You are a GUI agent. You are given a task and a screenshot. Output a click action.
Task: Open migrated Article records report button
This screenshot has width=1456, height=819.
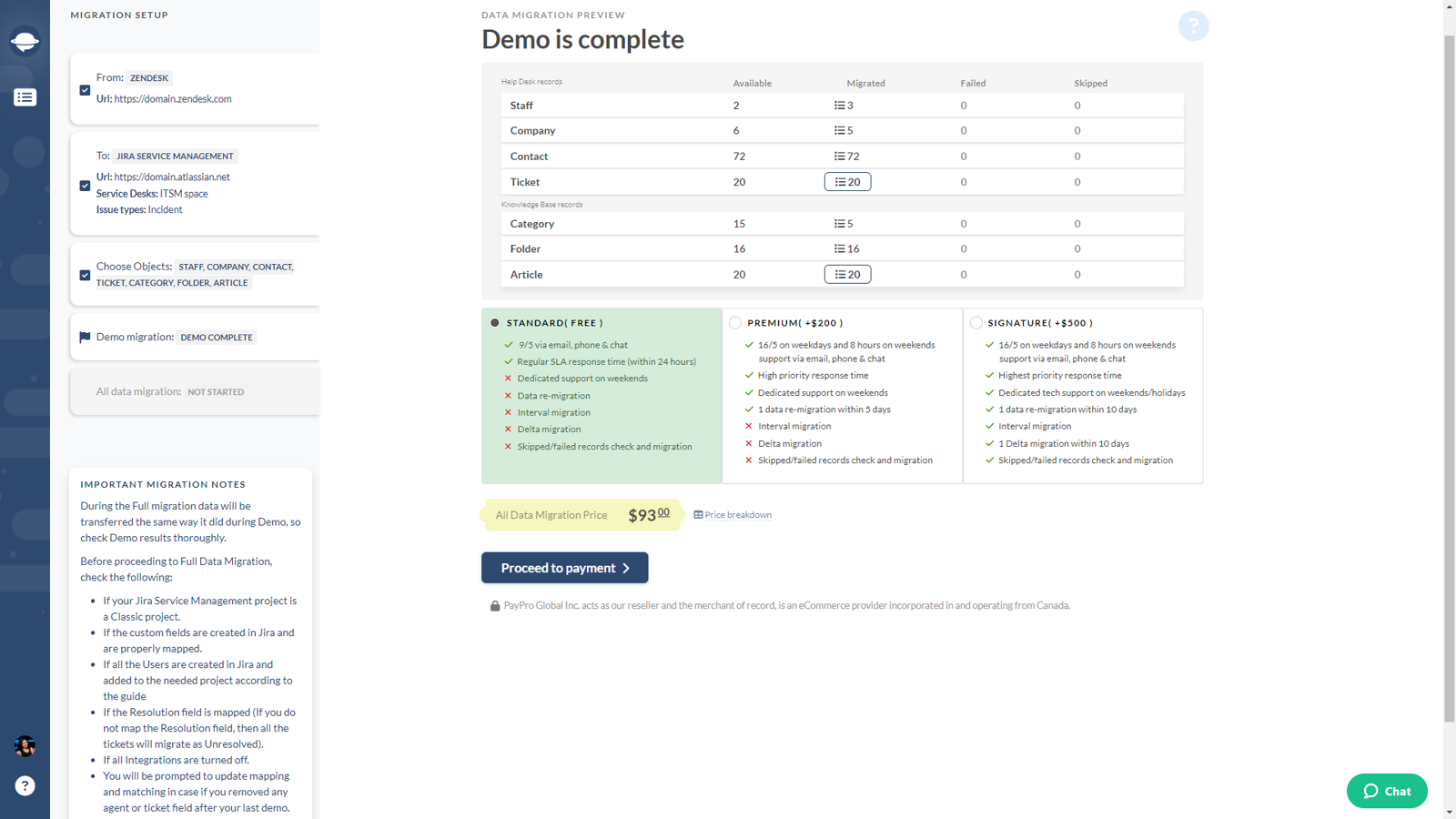(x=847, y=275)
